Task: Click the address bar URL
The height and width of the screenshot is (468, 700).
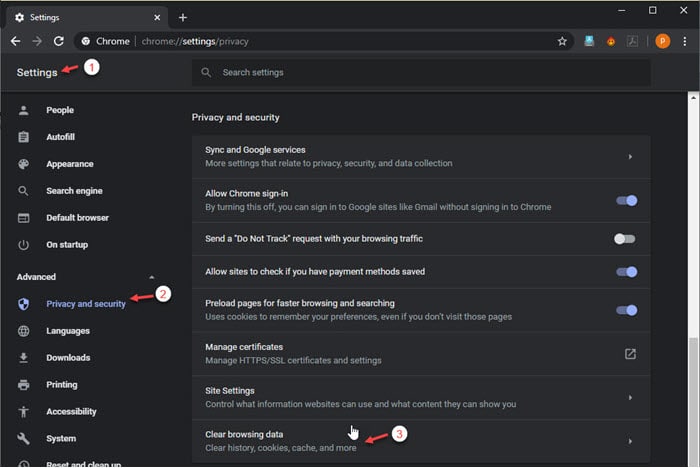Action: tap(195, 42)
